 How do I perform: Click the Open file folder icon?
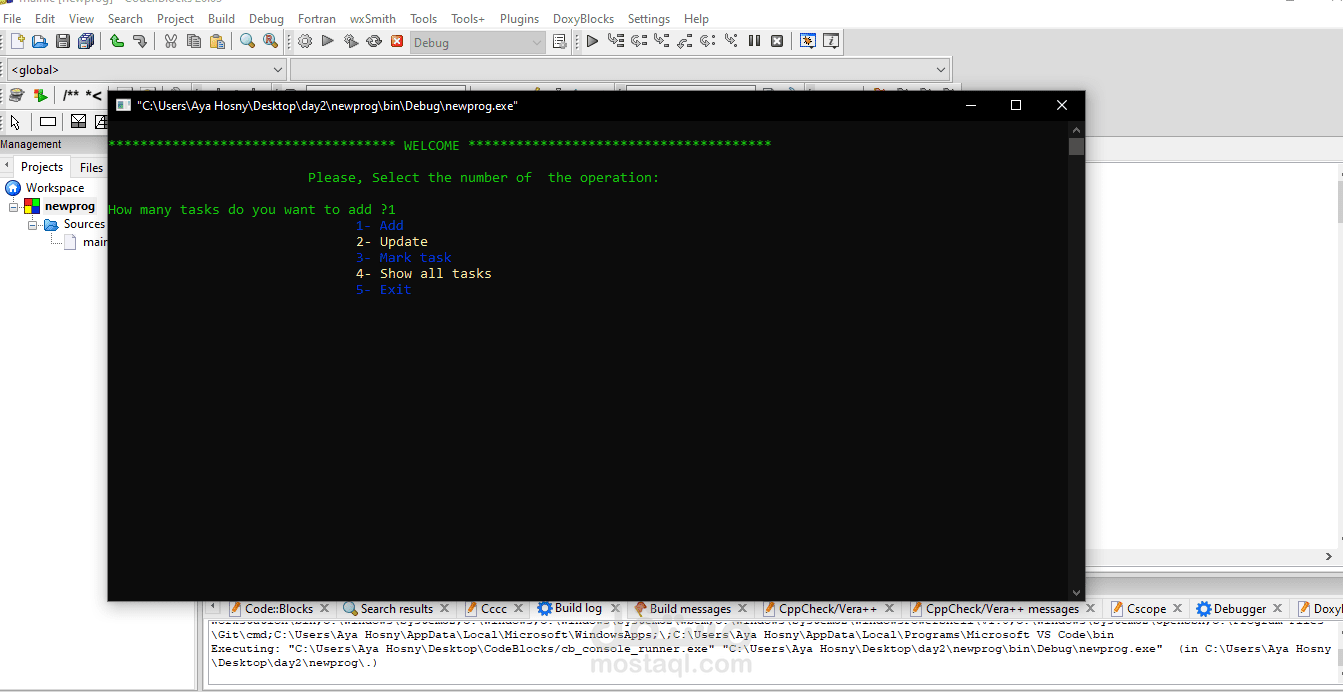click(x=40, y=41)
